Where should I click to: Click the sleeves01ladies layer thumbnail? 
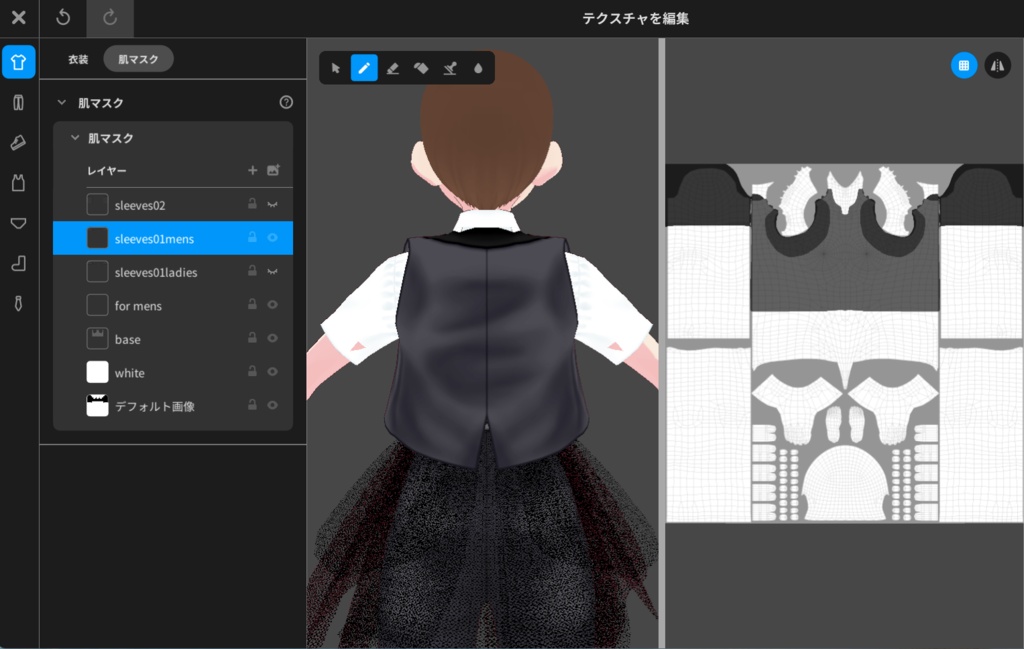pos(97,272)
